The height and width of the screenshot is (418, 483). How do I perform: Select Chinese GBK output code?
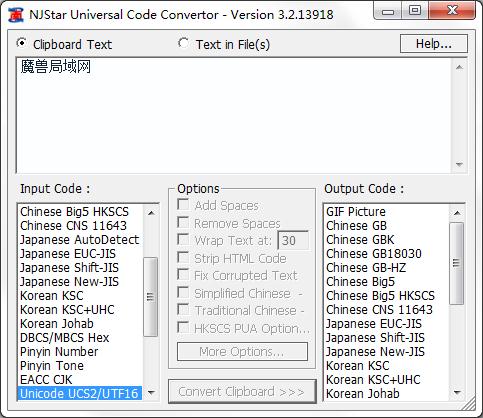click(x=387, y=240)
